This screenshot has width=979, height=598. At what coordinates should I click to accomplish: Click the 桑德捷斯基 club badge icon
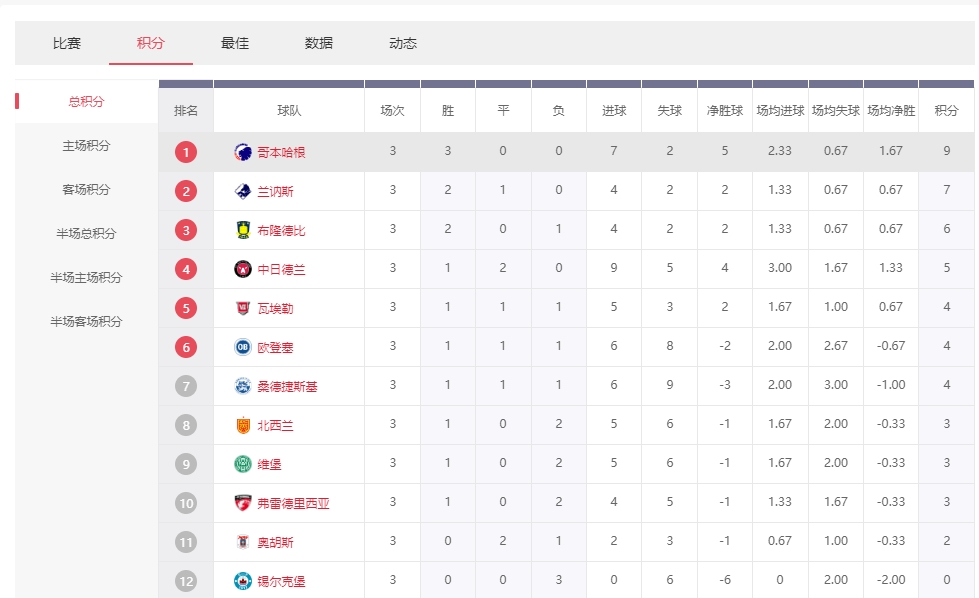point(243,386)
